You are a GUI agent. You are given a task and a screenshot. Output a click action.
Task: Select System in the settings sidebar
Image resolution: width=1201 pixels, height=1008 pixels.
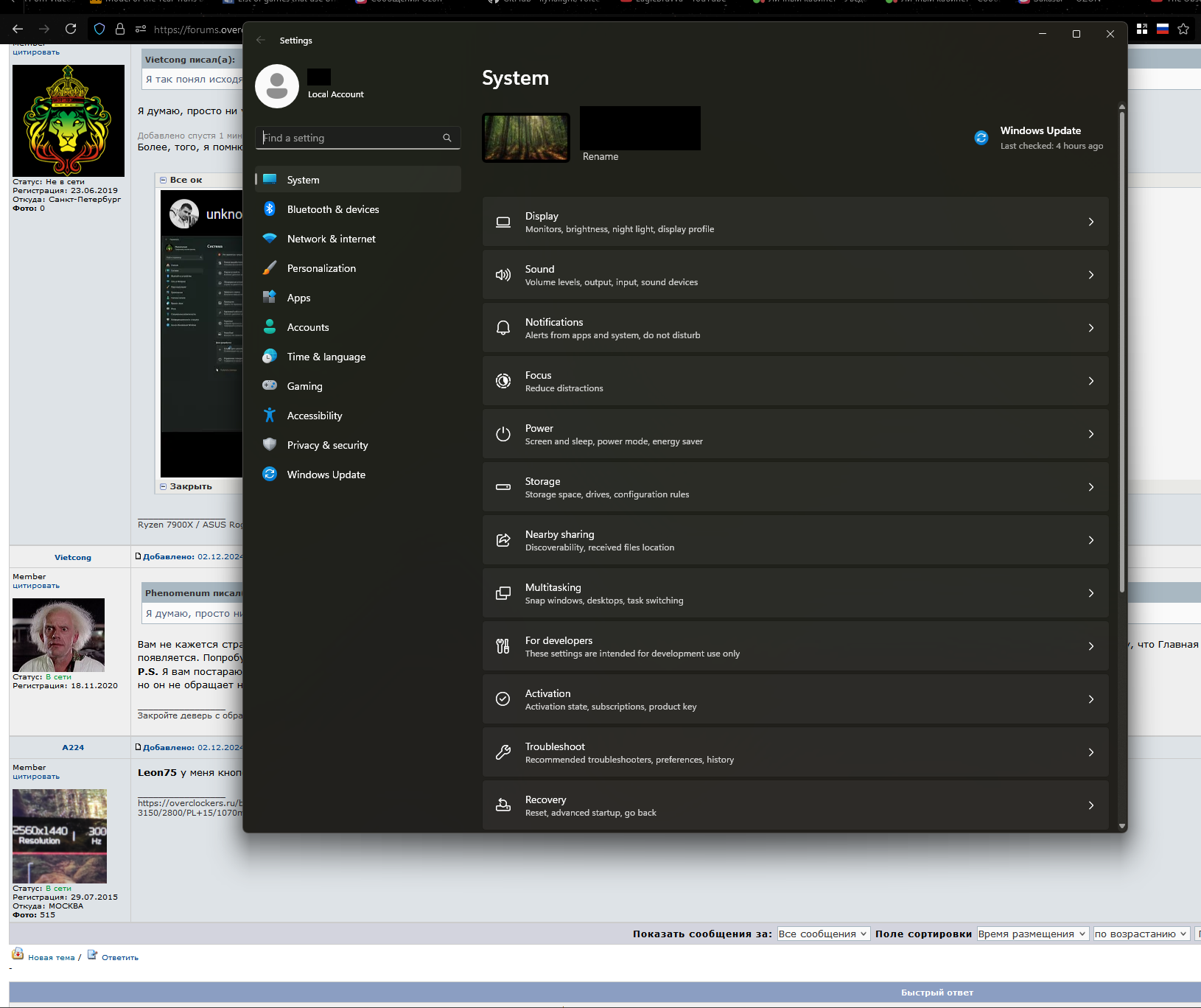pyautogui.click(x=358, y=180)
